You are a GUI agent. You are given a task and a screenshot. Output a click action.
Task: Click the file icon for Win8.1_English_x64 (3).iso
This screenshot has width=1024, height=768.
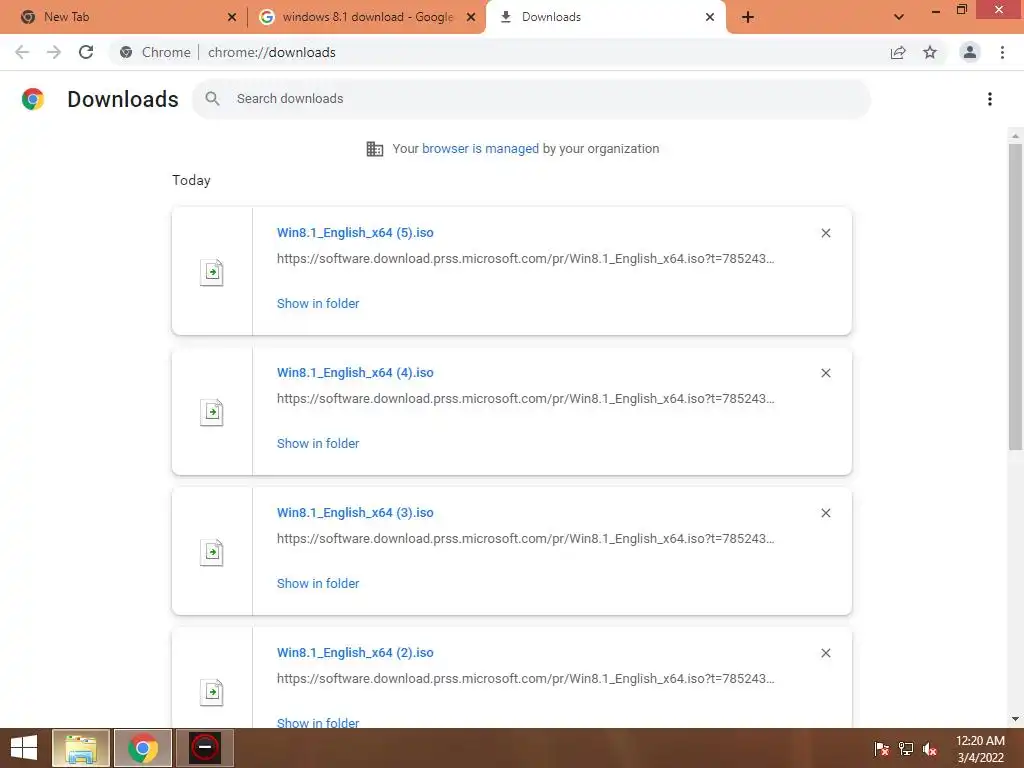tap(212, 552)
